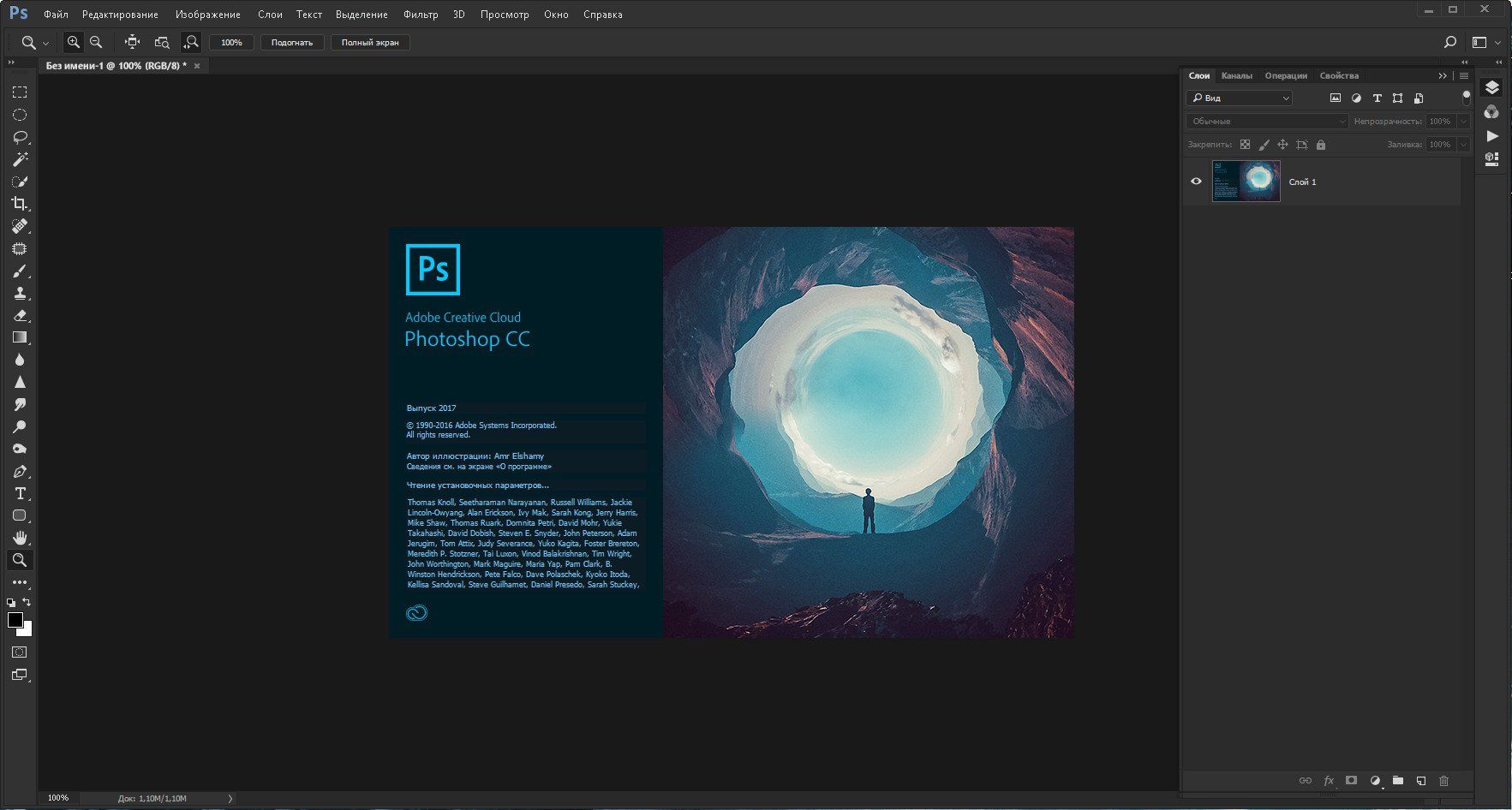Click the Полный экран button

point(370,42)
